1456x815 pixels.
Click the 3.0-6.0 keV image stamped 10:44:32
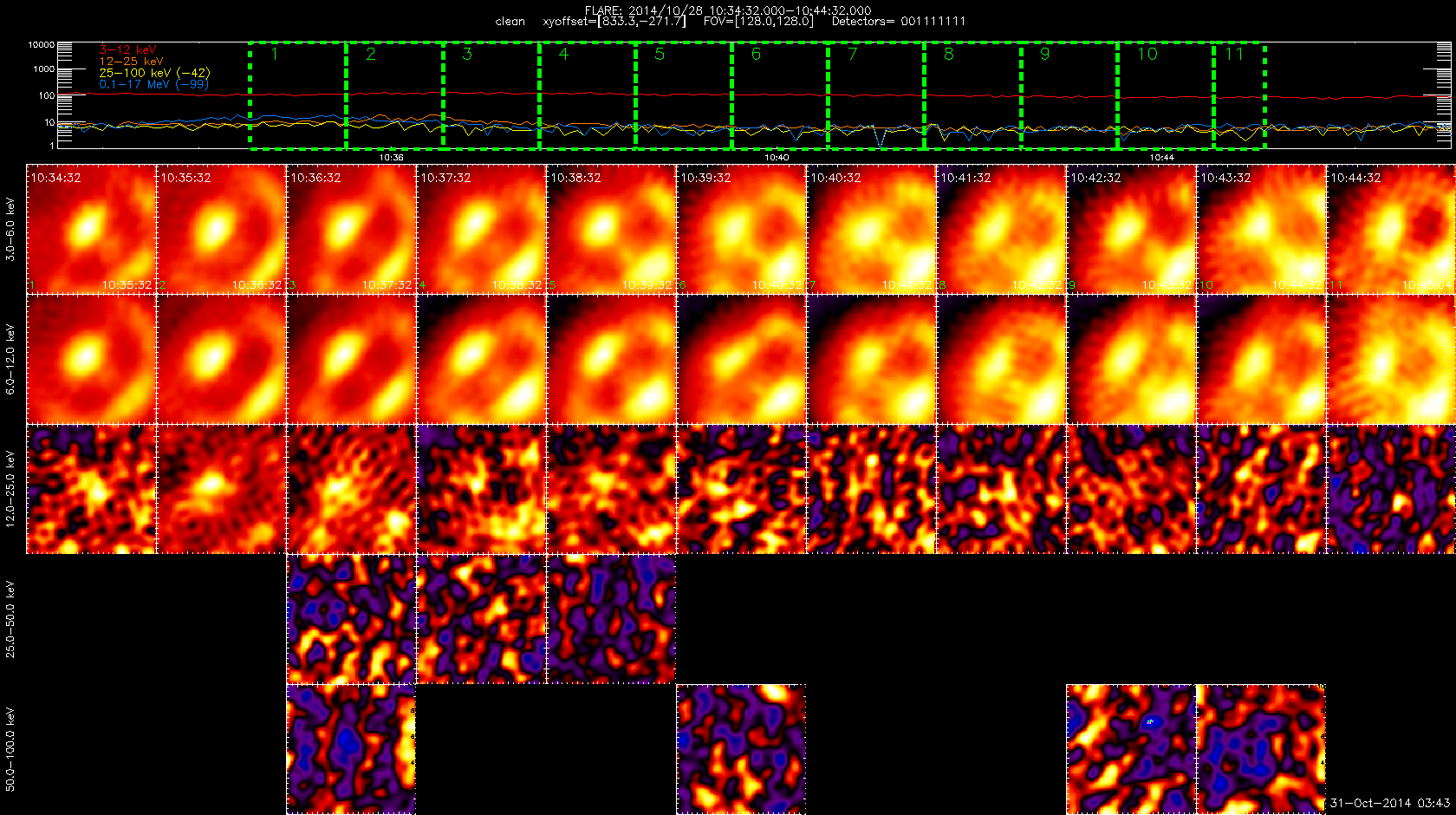tap(1391, 229)
